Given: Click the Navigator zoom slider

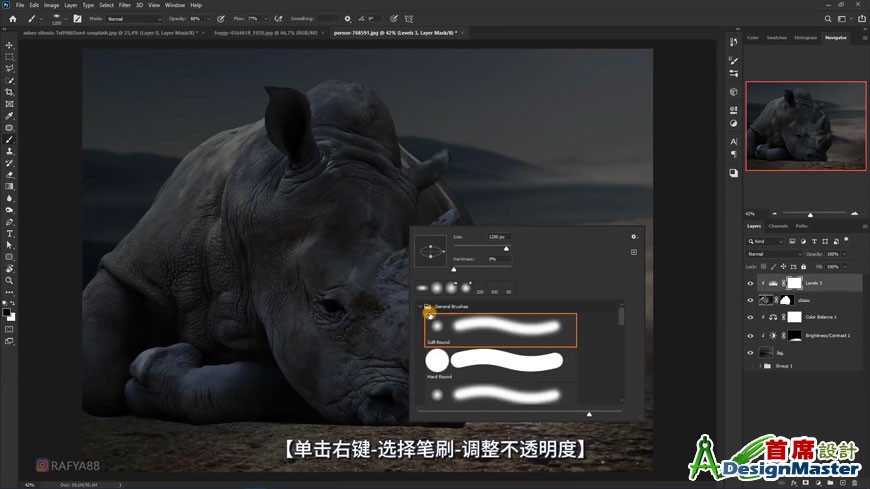Looking at the screenshot, I should (x=810, y=215).
